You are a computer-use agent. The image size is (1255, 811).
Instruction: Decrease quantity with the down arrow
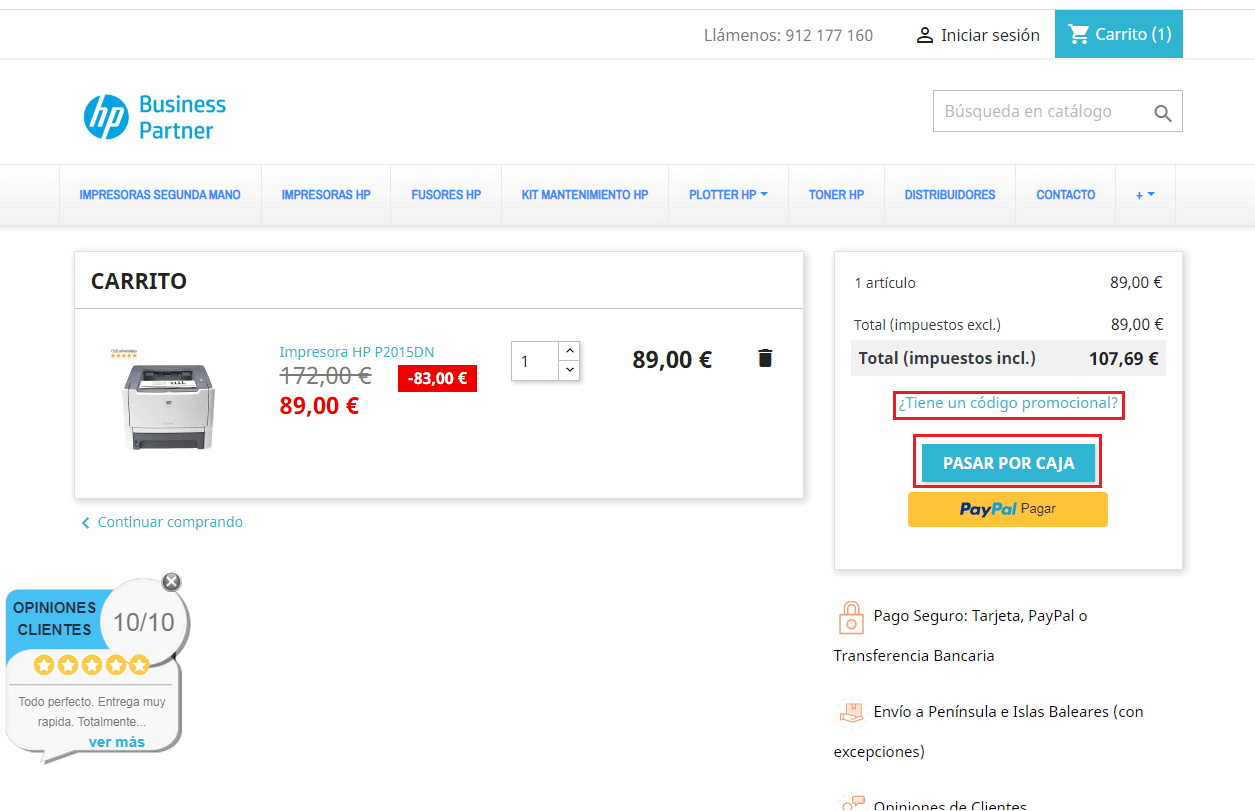(569, 370)
